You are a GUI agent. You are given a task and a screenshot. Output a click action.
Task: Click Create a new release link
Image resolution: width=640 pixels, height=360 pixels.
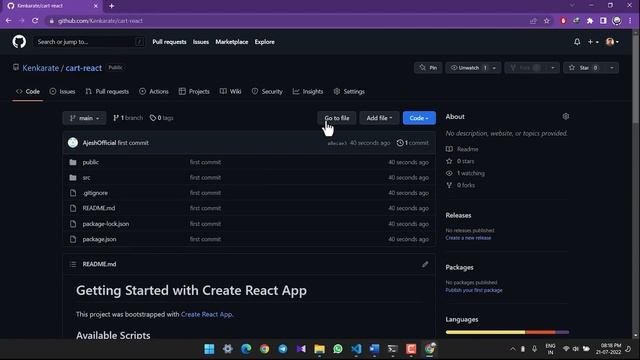(468, 238)
